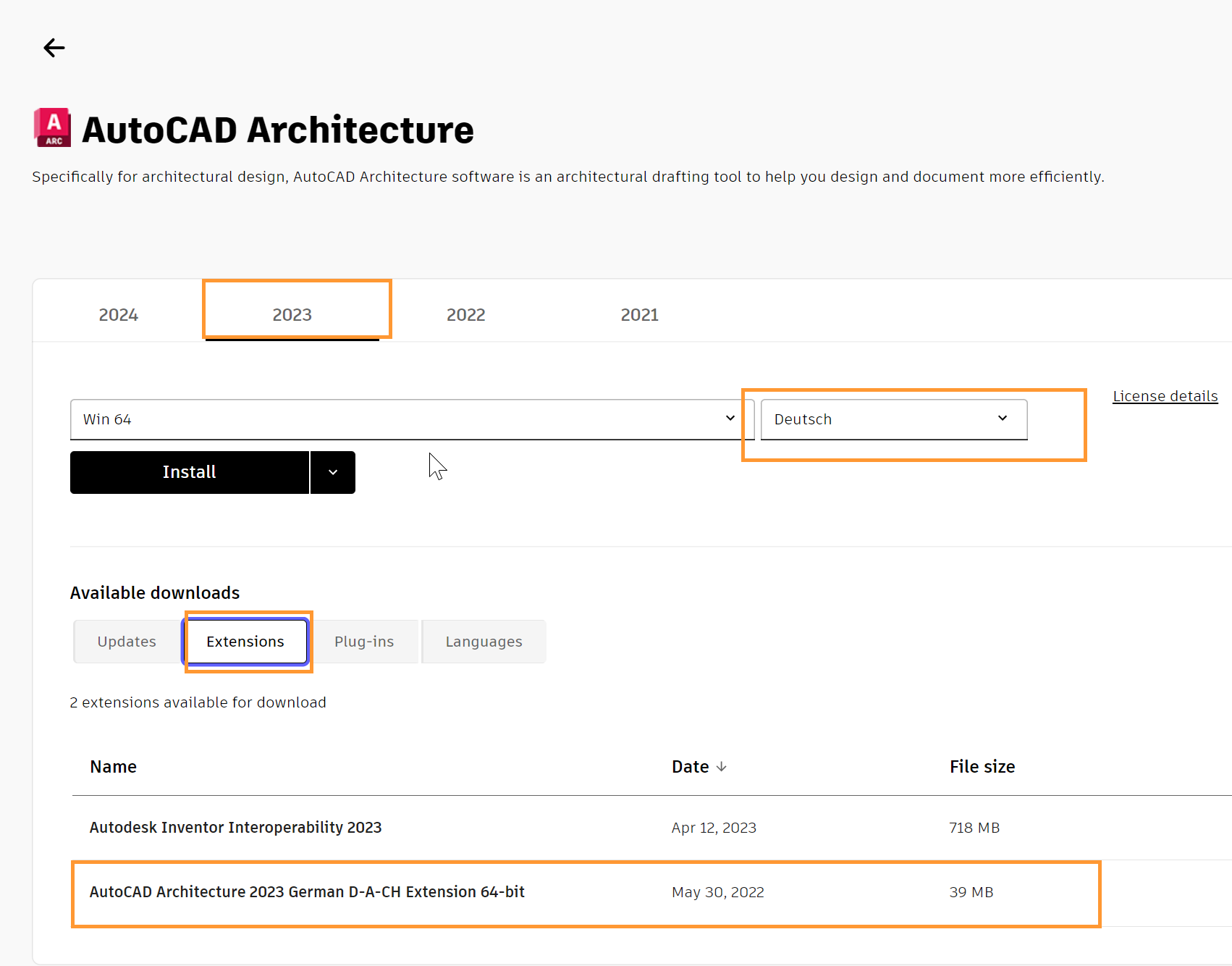Screen dimensions: 1232x966
Task: Click the File size column header
Action: (x=982, y=767)
